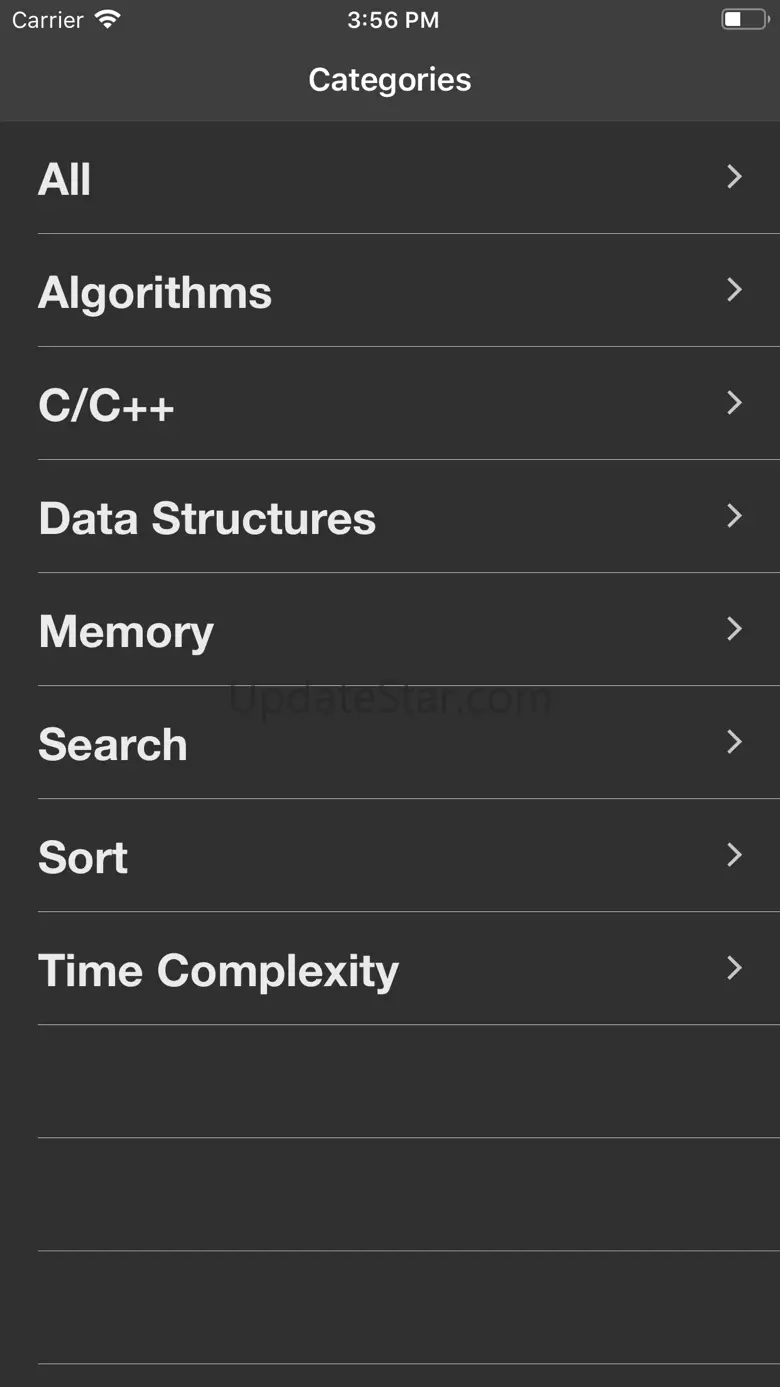Tap the Memory category label

coord(126,631)
